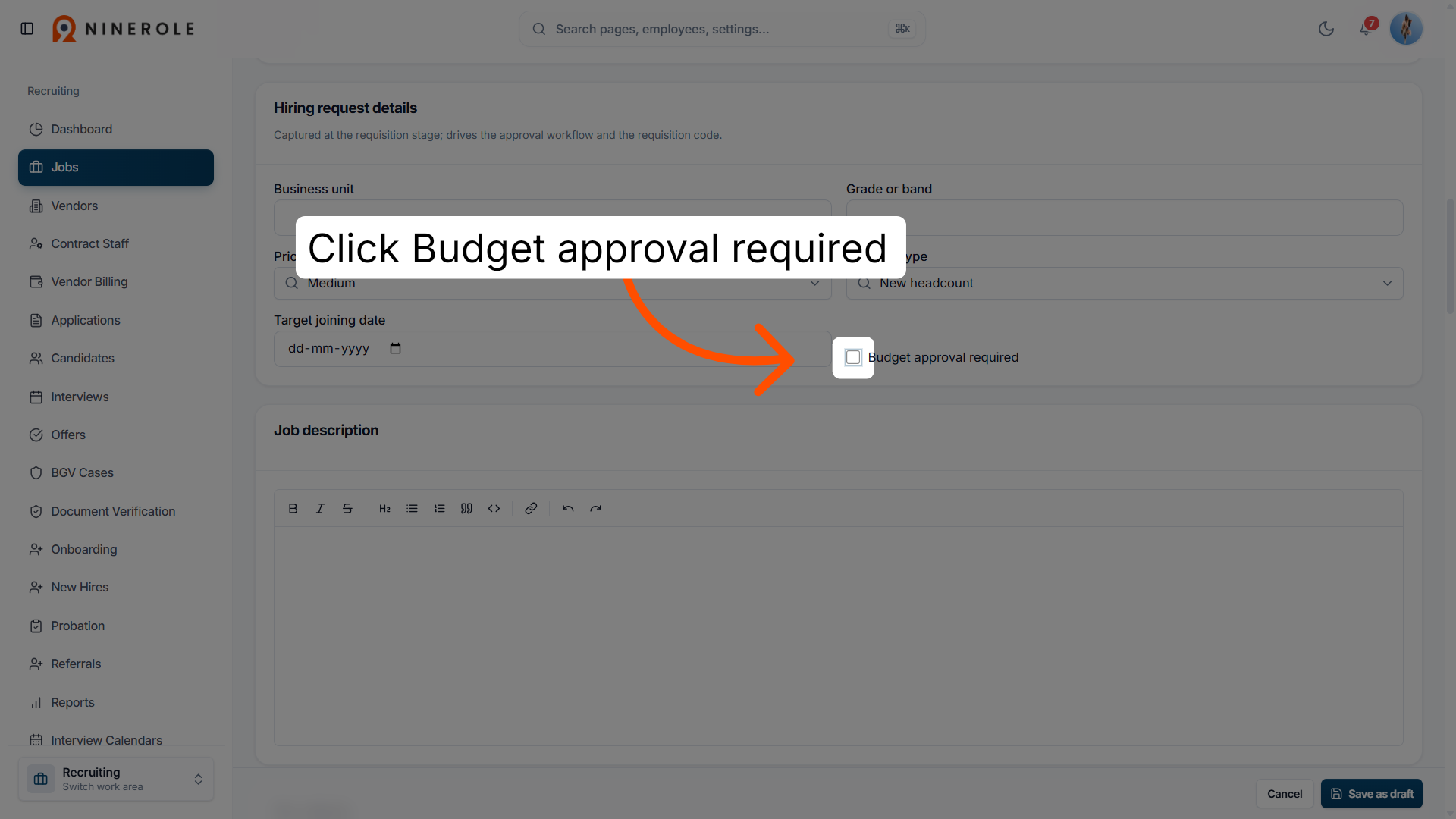The image size is (1456, 819).
Task: Open dropdown showing New headcount
Action: (x=1124, y=283)
